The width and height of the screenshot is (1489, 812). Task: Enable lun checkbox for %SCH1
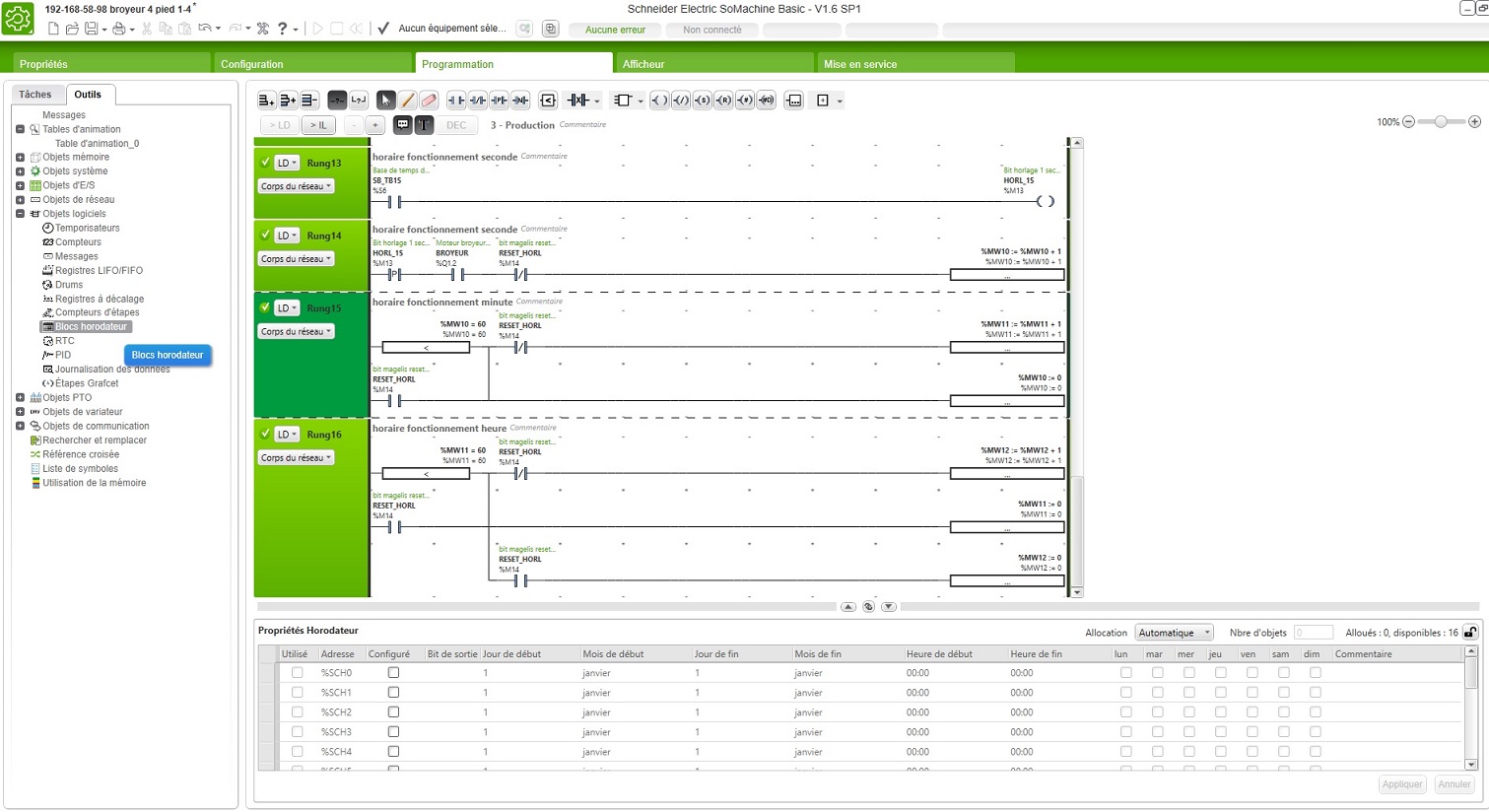(x=1126, y=693)
